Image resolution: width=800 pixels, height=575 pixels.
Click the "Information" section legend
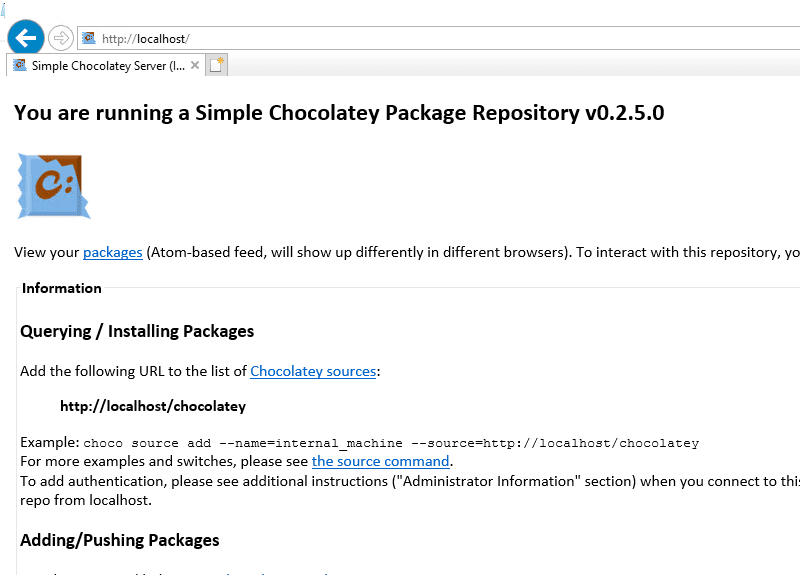tap(62, 288)
